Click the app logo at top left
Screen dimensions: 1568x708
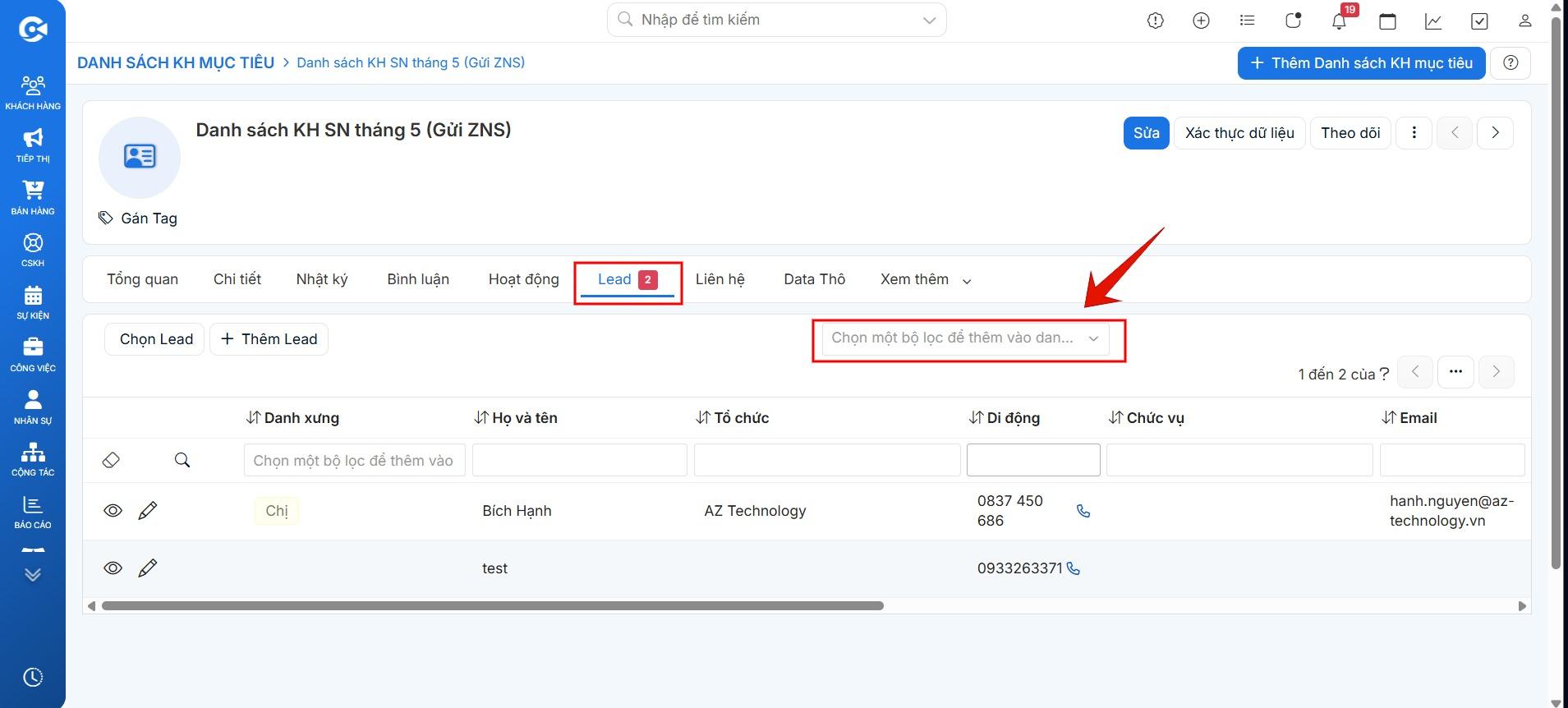(33, 30)
